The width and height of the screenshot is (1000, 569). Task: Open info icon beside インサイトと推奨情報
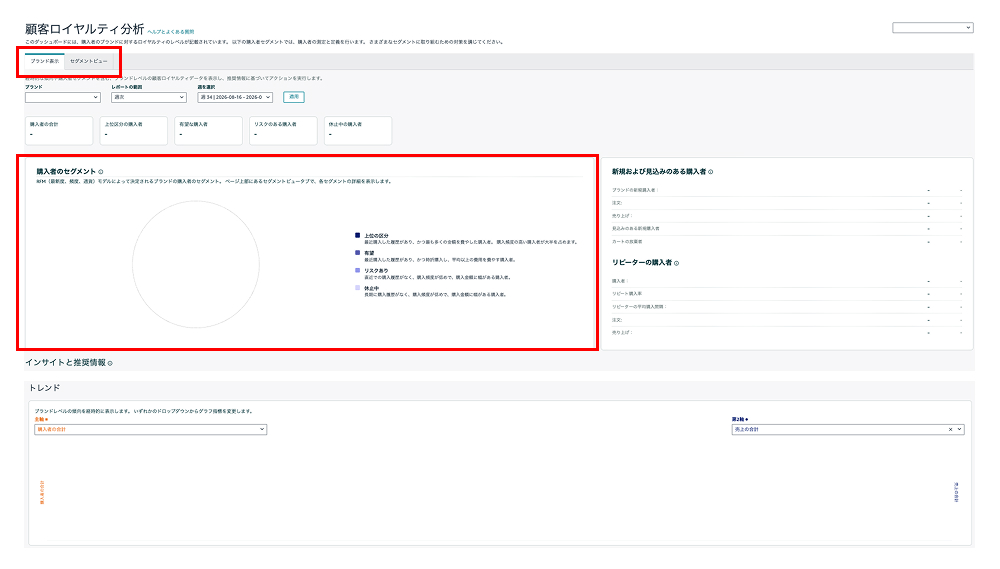tap(110, 363)
